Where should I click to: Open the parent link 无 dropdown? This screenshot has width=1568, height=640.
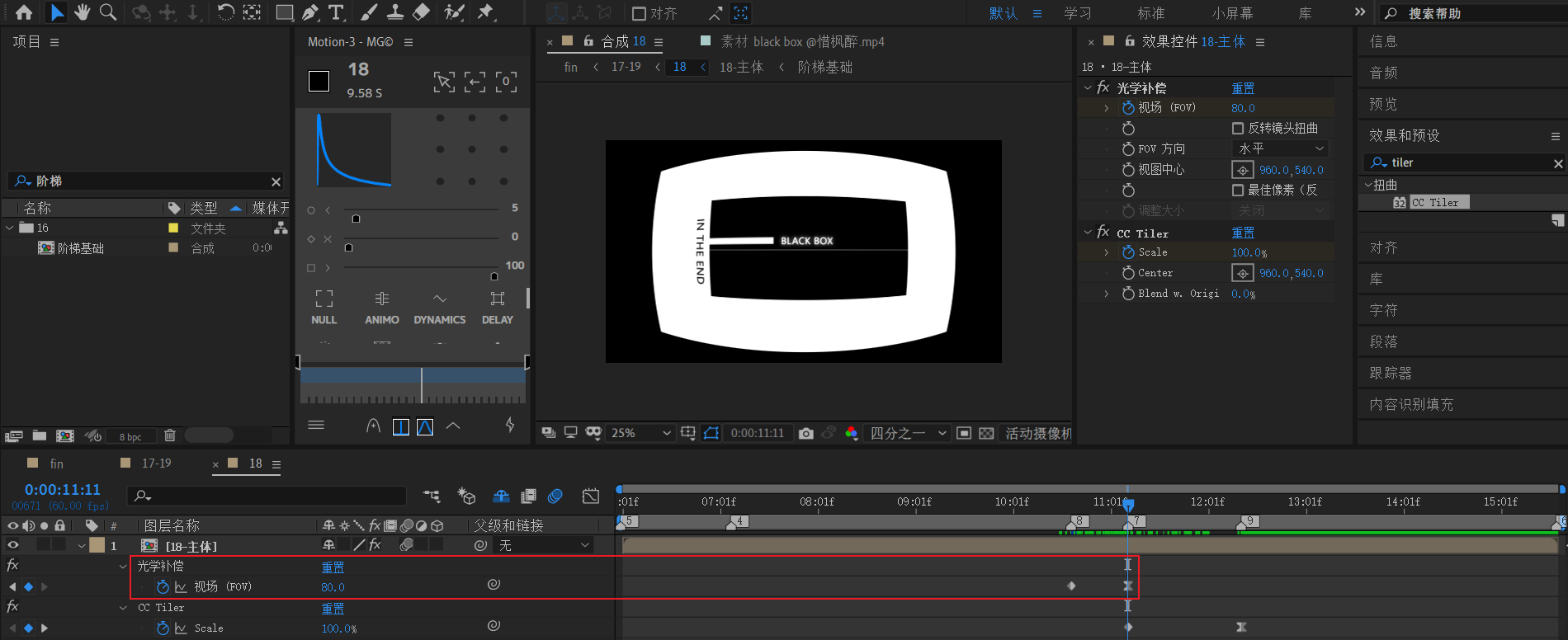point(544,545)
